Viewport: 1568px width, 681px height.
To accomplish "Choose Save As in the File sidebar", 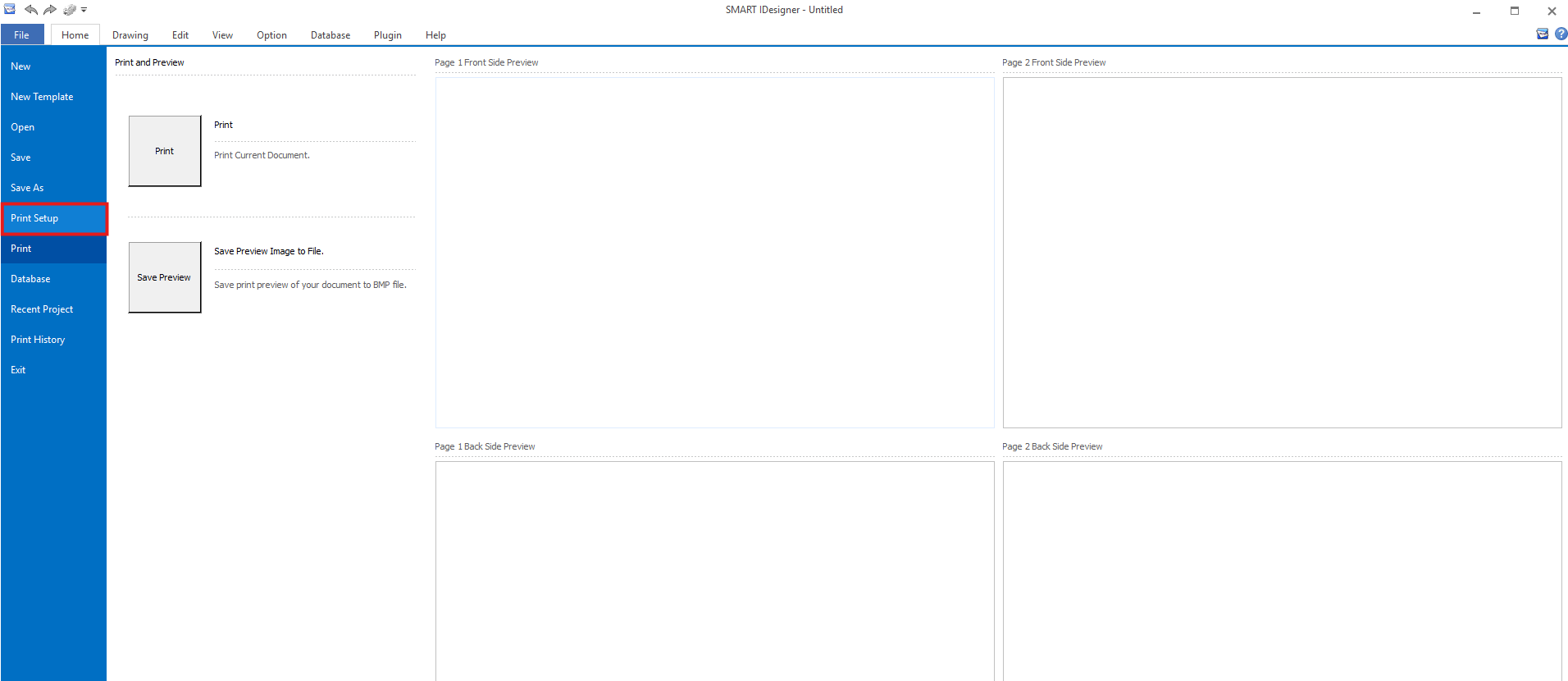I will [x=53, y=188].
